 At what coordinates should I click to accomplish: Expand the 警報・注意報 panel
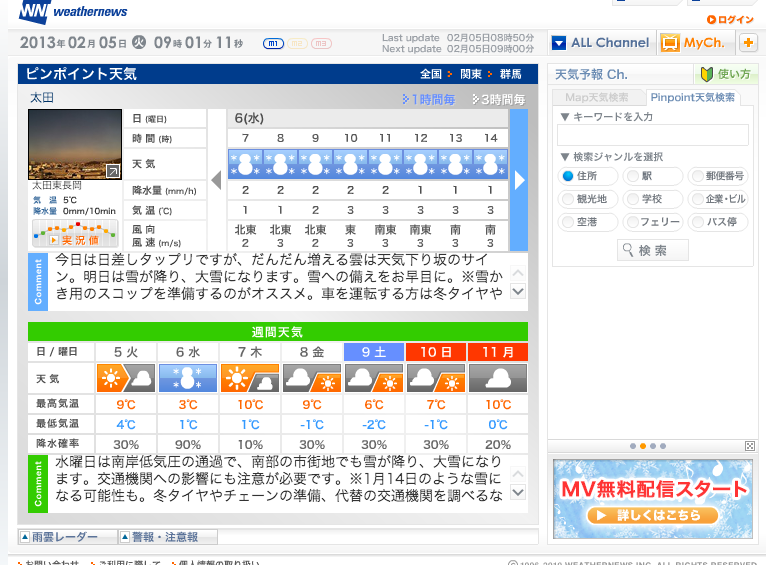click(168, 537)
